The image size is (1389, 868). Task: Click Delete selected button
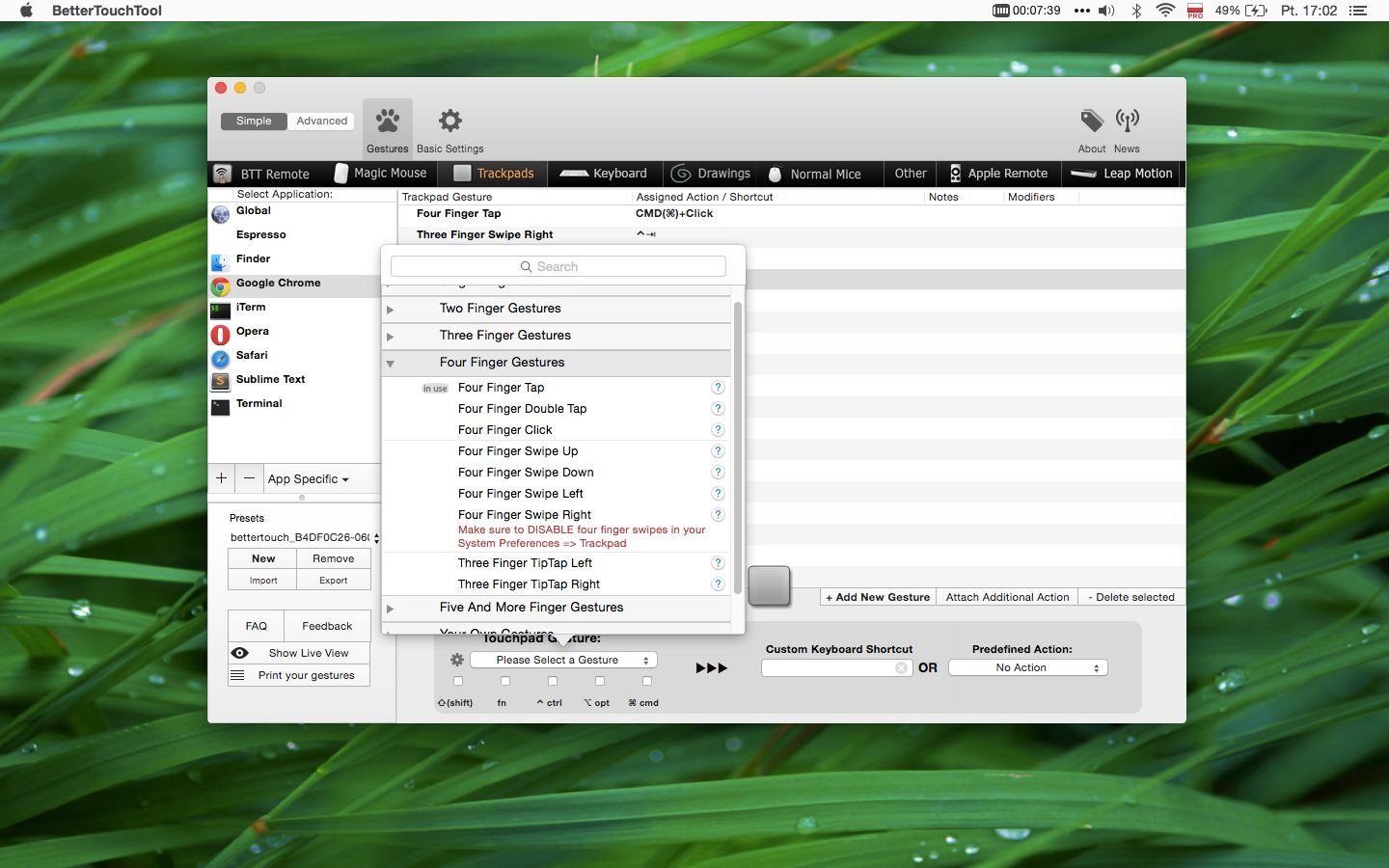[1131, 598]
